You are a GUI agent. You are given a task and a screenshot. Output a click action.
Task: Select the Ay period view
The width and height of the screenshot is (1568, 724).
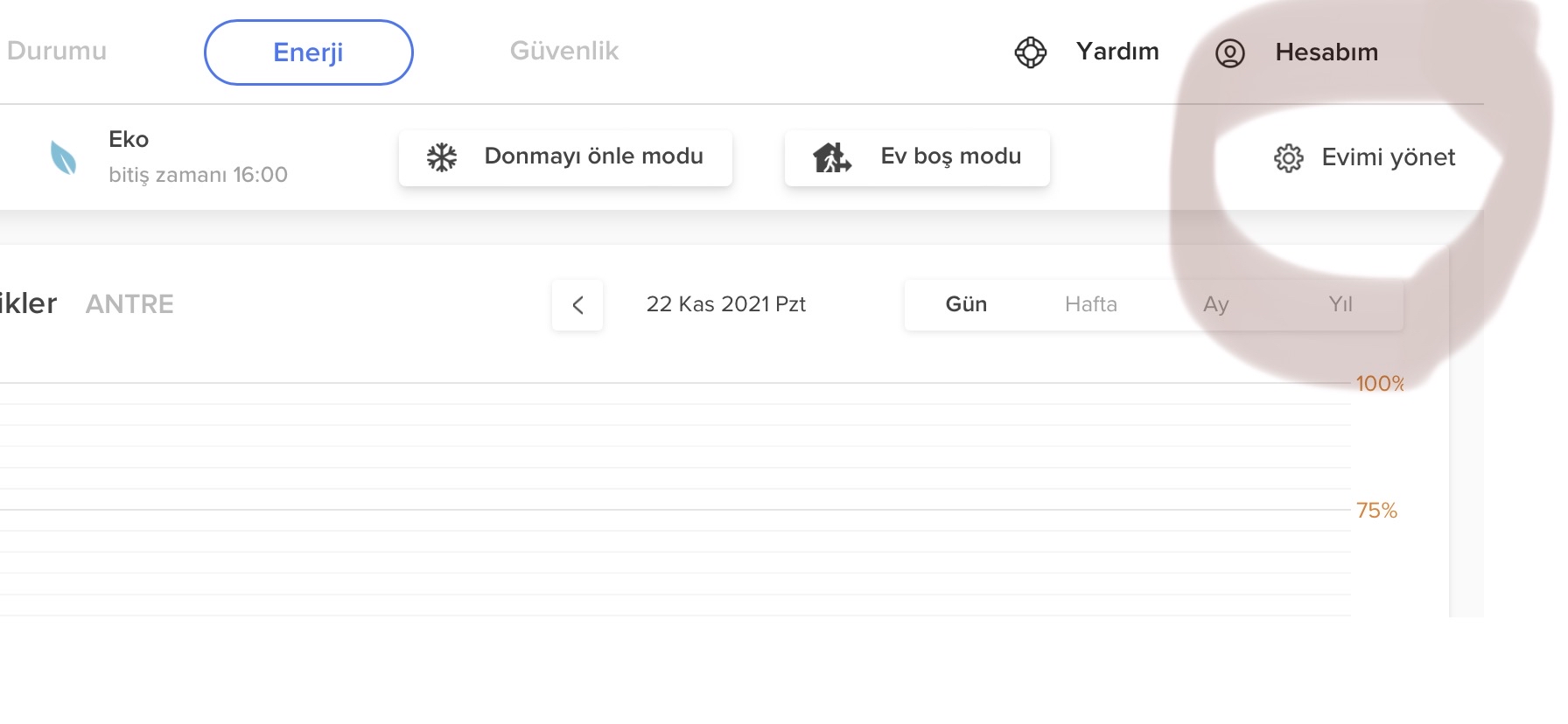pyautogui.click(x=1215, y=304)
